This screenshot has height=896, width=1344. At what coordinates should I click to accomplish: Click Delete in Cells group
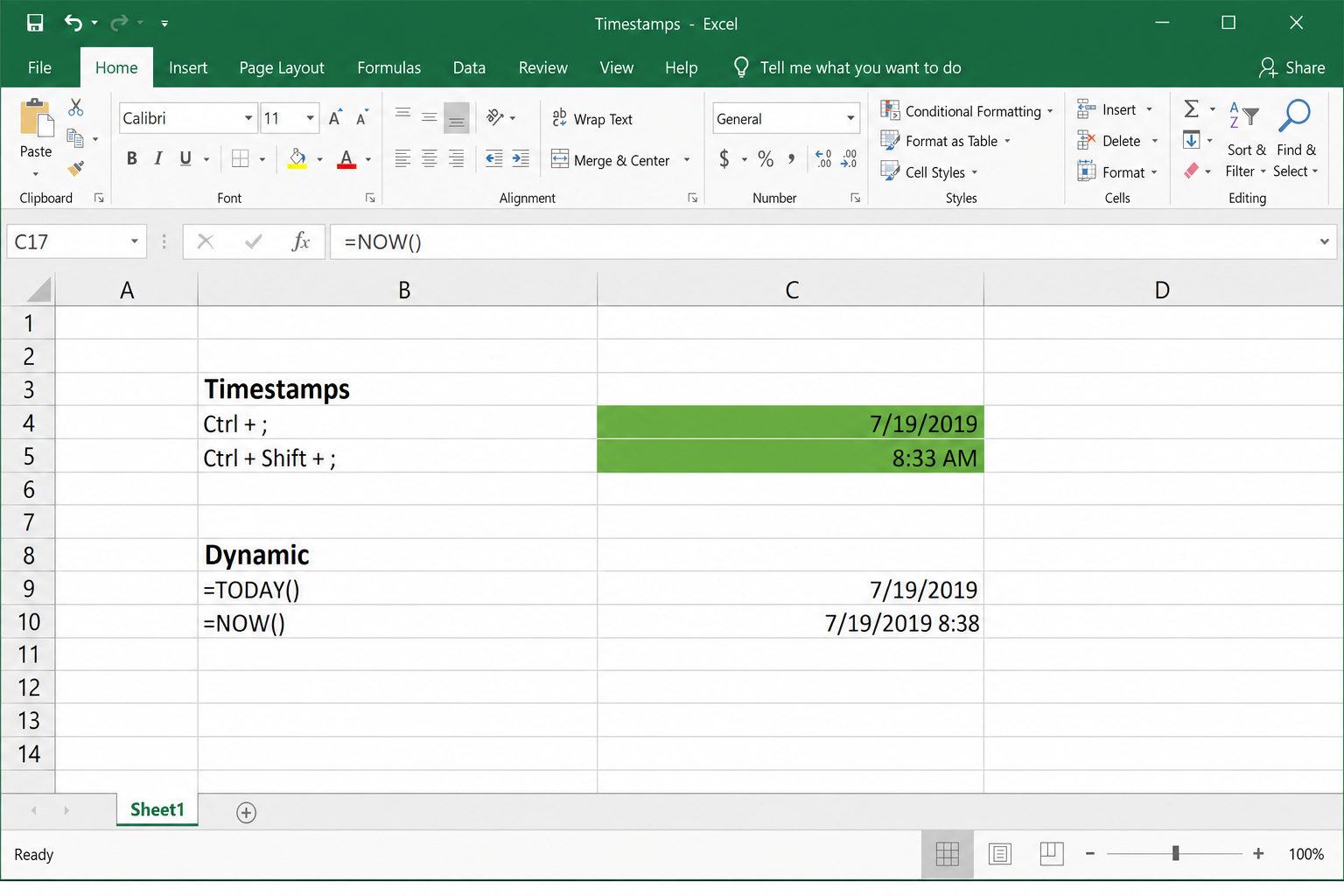pyautogui.click(x=1118, y=141)
